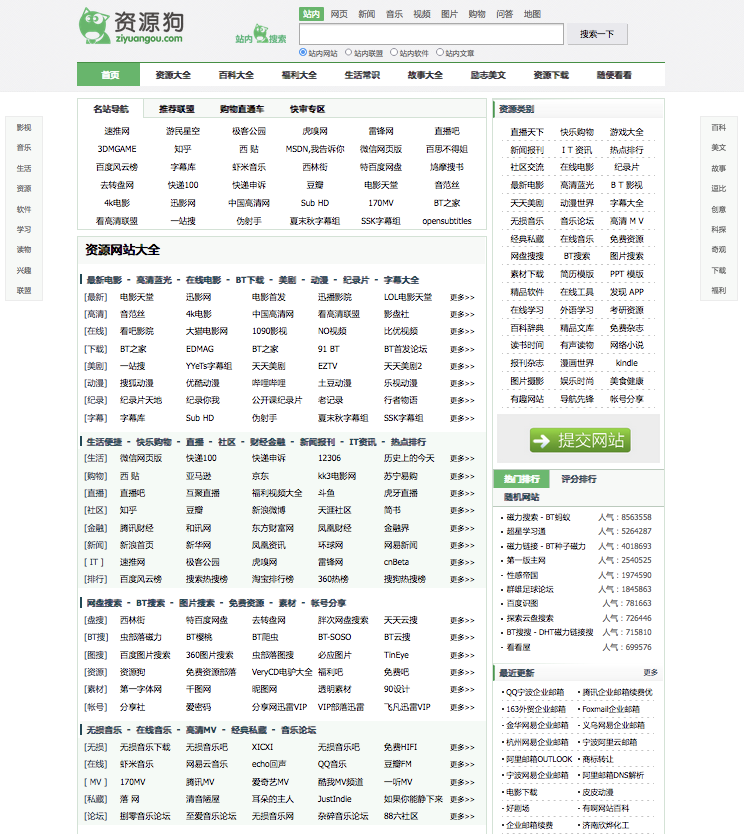Click 联盟 in the left sidebar
The width and height of the screenshot is (744, 834).
(x=24, y=290)
